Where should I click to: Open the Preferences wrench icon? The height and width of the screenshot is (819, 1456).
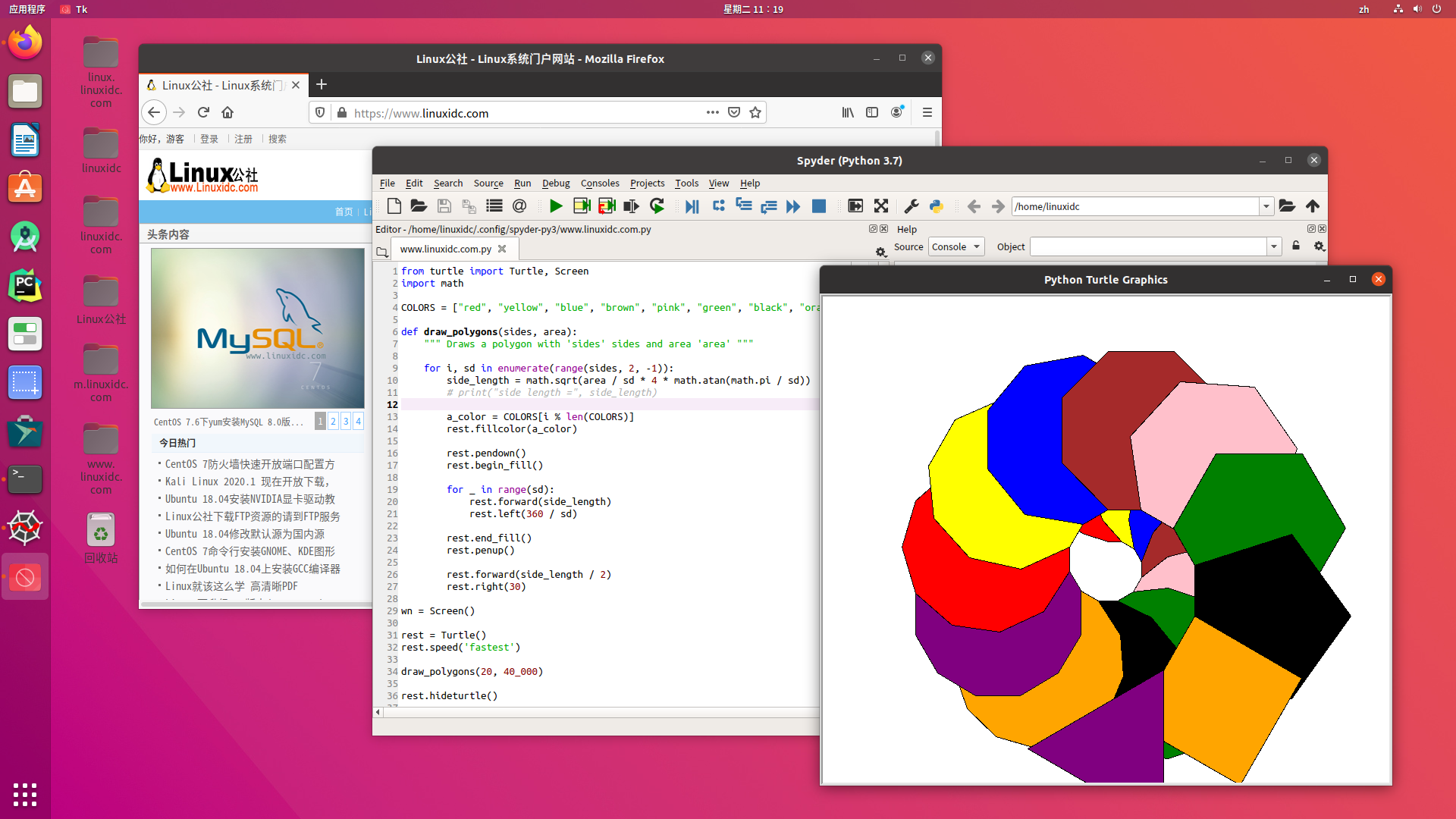911,206
